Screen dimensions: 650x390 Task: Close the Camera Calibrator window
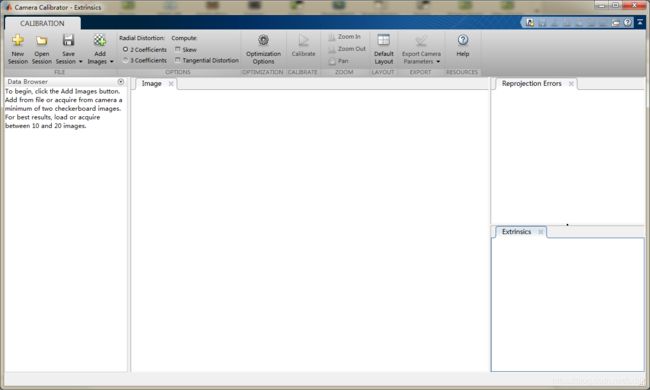tap(635, 5)
